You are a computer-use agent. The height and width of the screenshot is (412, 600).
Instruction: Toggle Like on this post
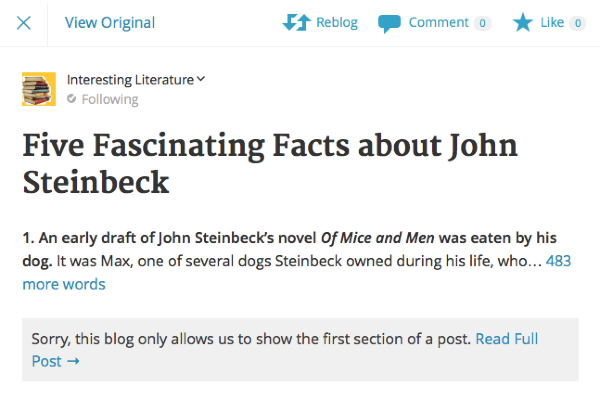coord(552,23)
